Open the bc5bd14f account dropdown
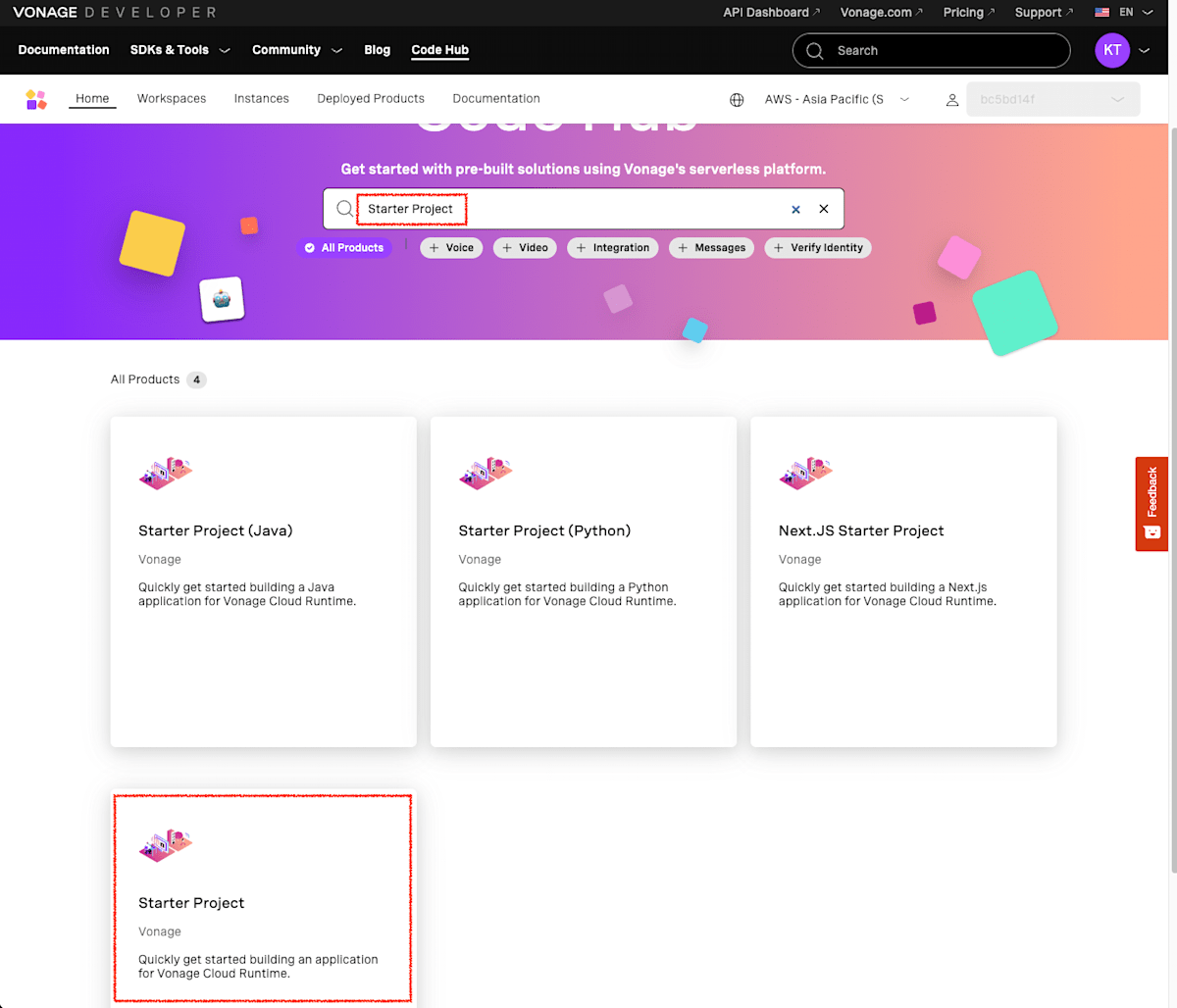Viewport: 1177px width, 1008px height. (x=1053, y=100)
